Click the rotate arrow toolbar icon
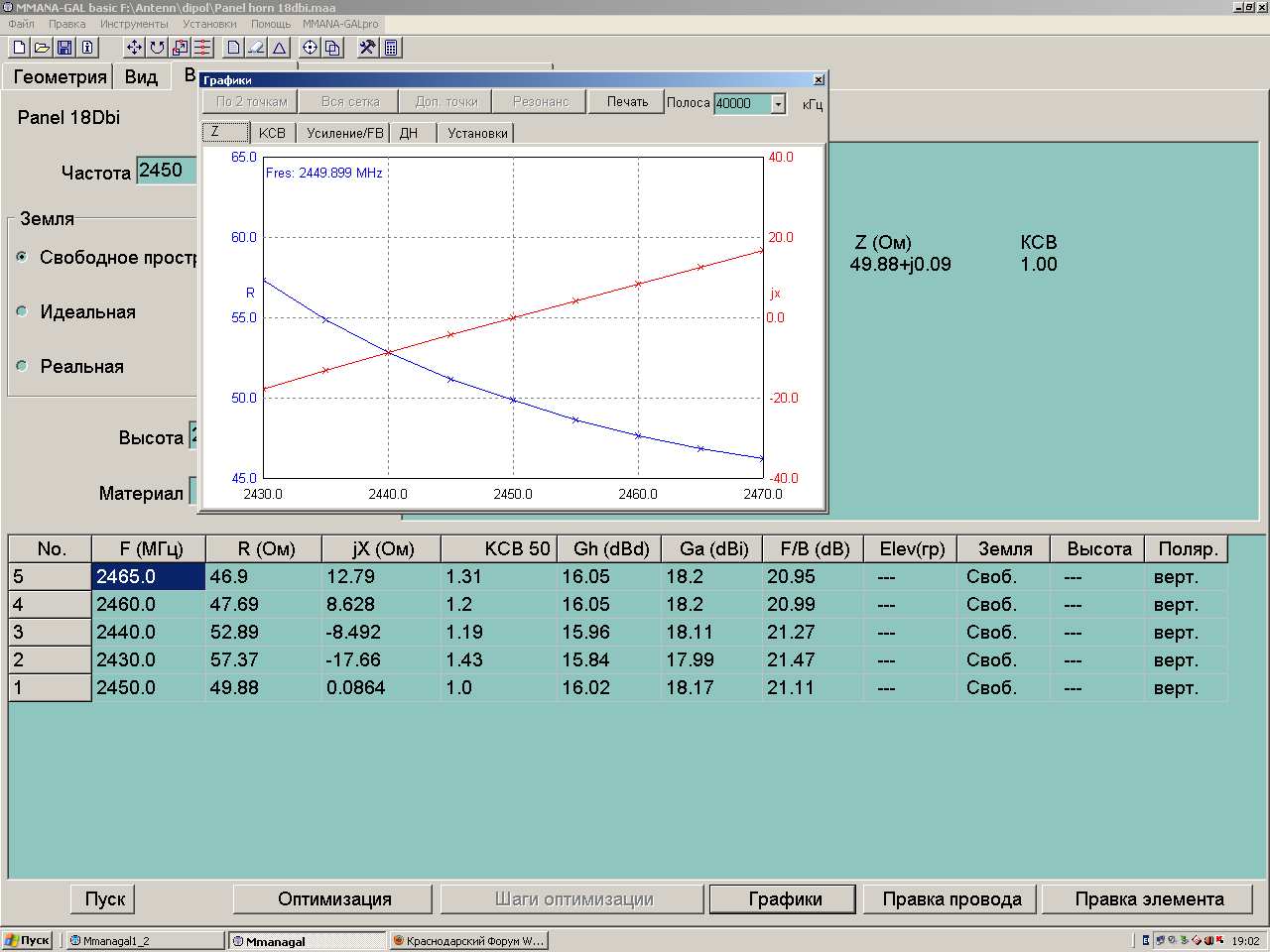Screen dimensions: 1270x952 click(x=157, y=48)
